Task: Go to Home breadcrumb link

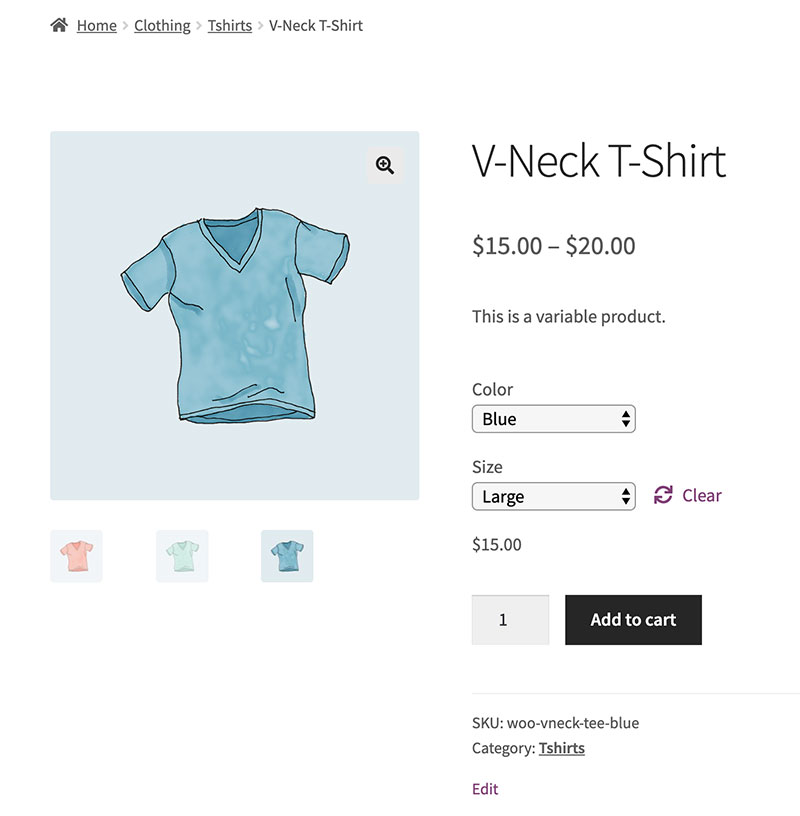Action: pyautogui.click(x=96, y=26)
